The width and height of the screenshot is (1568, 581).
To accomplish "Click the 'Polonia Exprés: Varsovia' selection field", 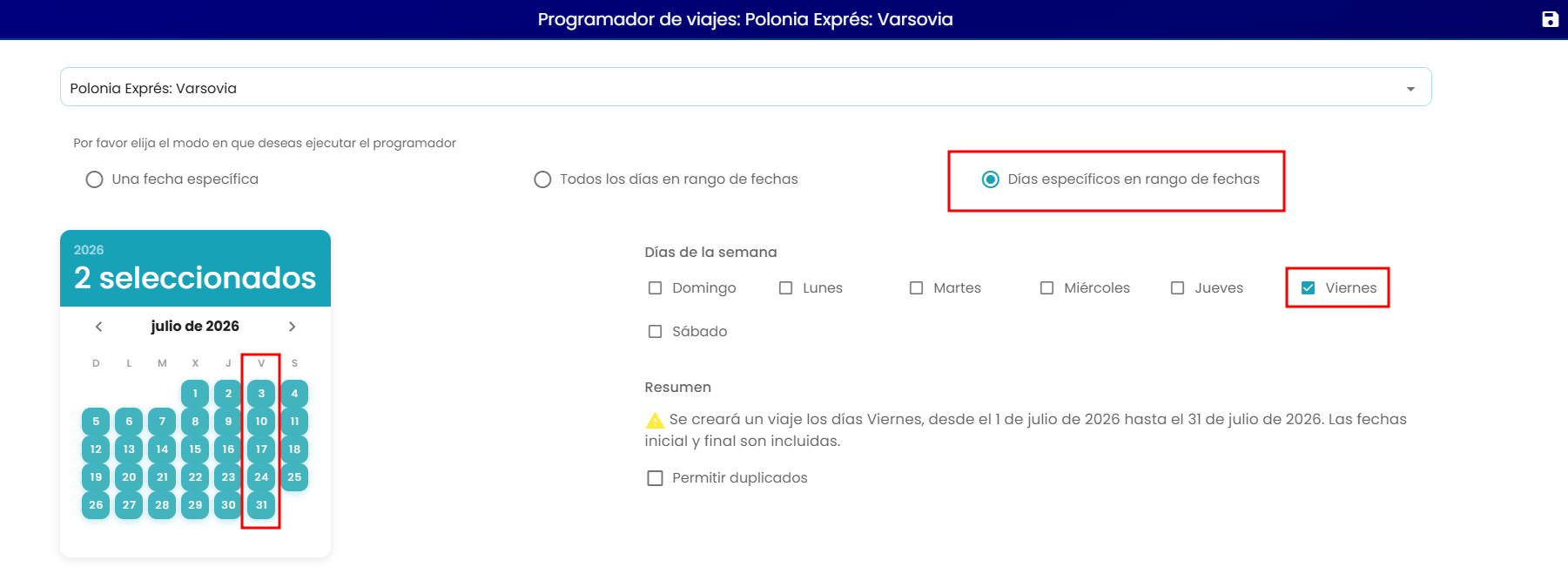I will click(x=745, y=87).
